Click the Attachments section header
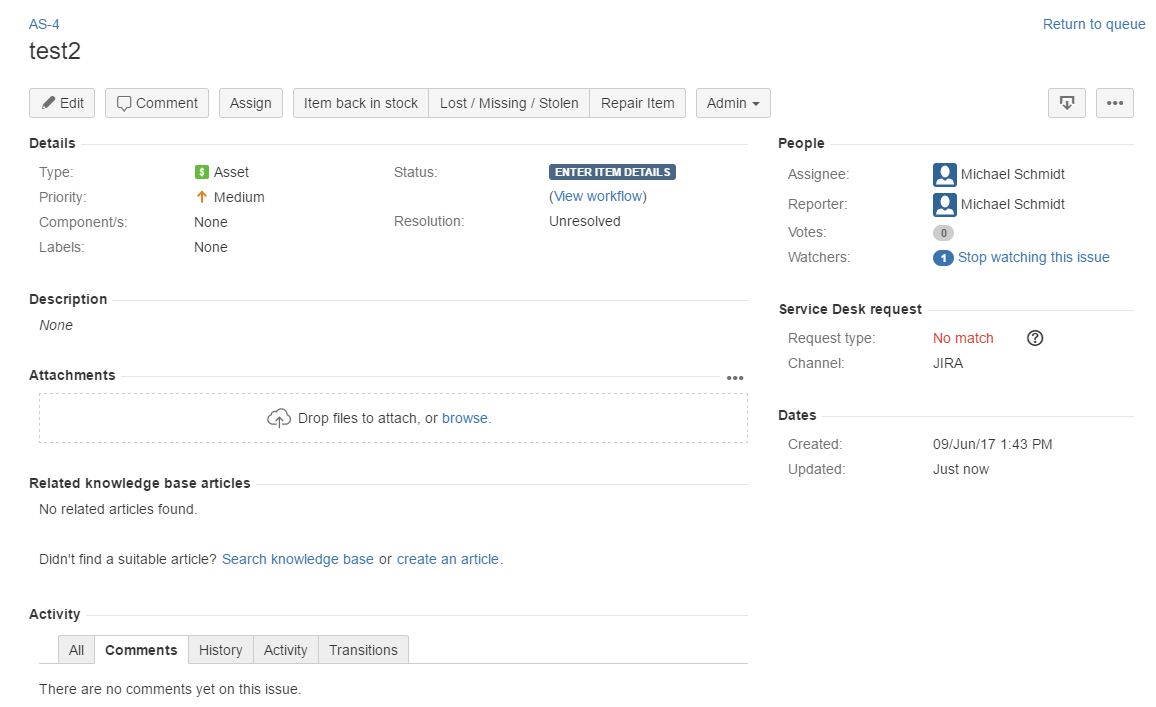1156x707 pixels. 72,375
